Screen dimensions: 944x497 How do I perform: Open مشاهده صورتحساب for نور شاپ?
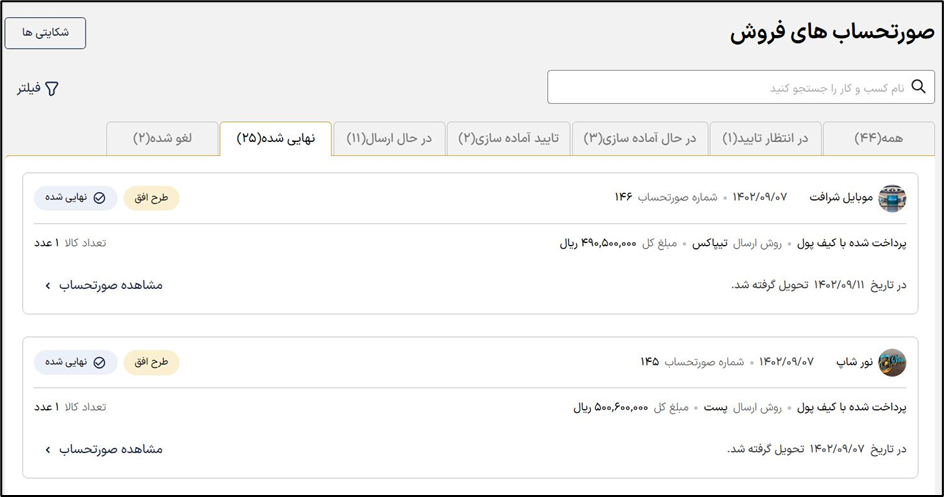(110, 450)
